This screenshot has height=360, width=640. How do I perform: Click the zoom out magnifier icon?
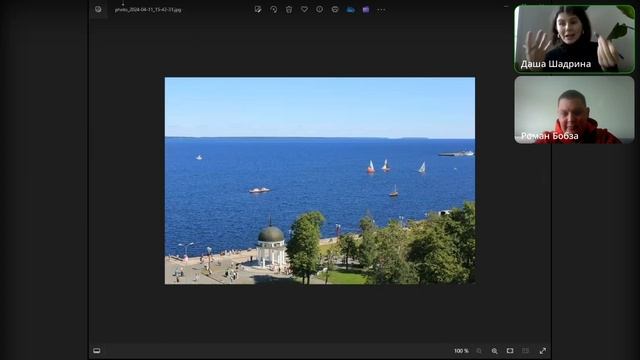click(479, 351)
